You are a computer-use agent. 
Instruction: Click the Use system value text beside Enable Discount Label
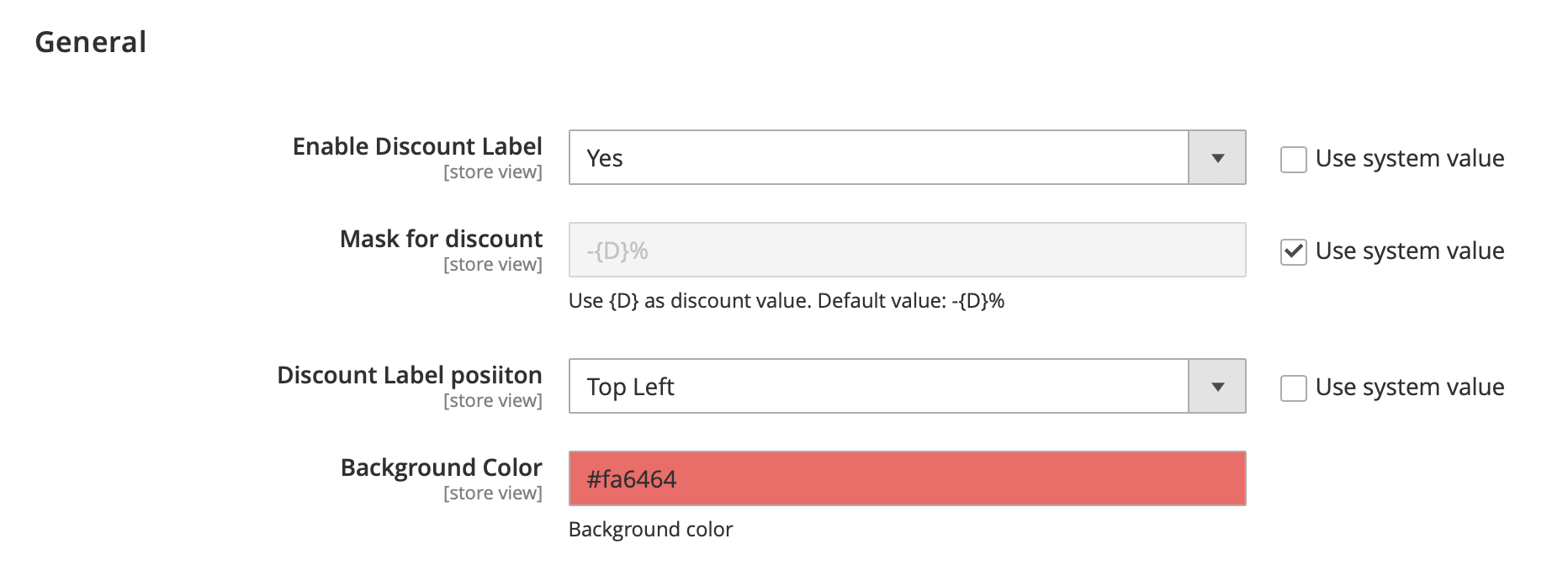(x=1409, y=159)
